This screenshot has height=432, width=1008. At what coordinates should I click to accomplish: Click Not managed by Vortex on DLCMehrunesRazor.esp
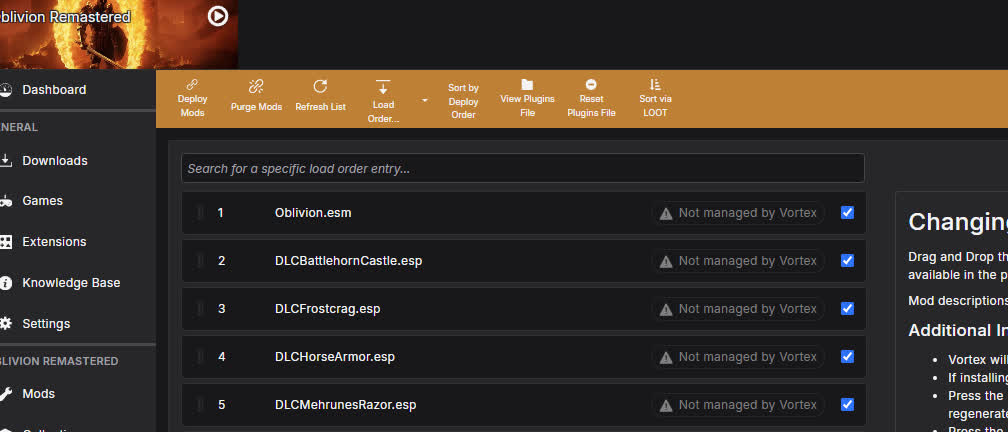(738, 405)
